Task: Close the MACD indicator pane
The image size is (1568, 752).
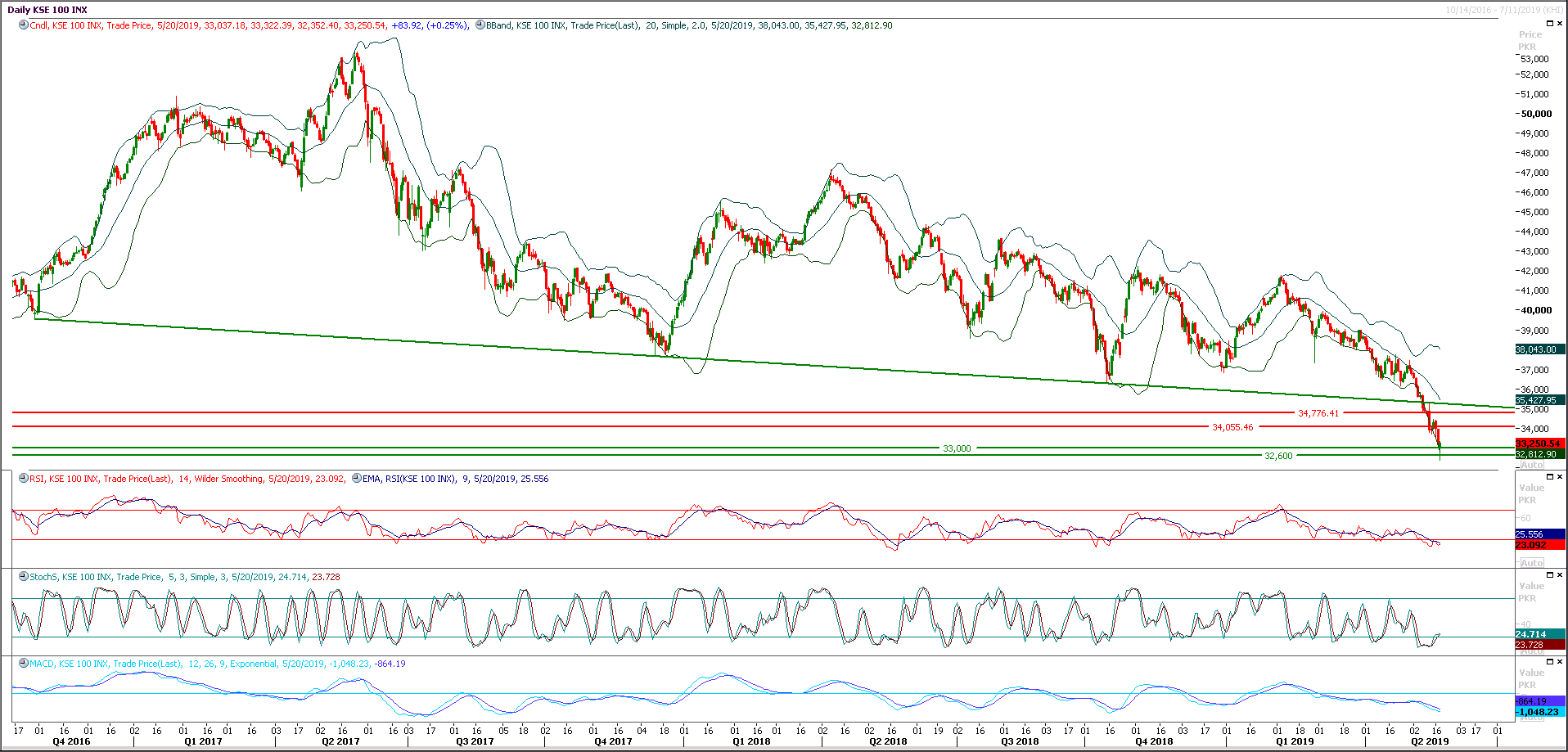Action: pyautogui.click(x=1558, y=660)
